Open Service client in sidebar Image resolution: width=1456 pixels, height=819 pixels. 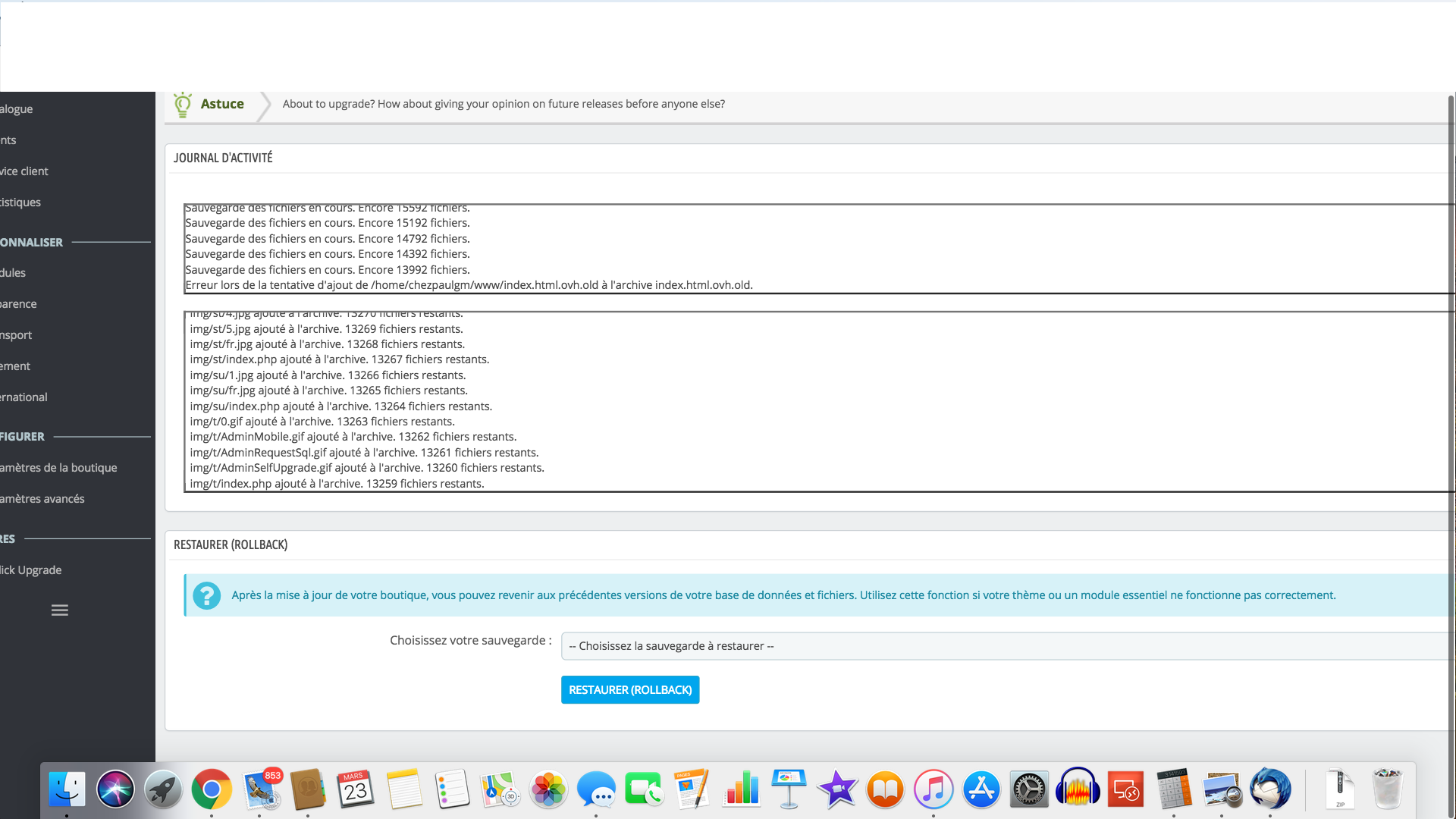[24, 171]
